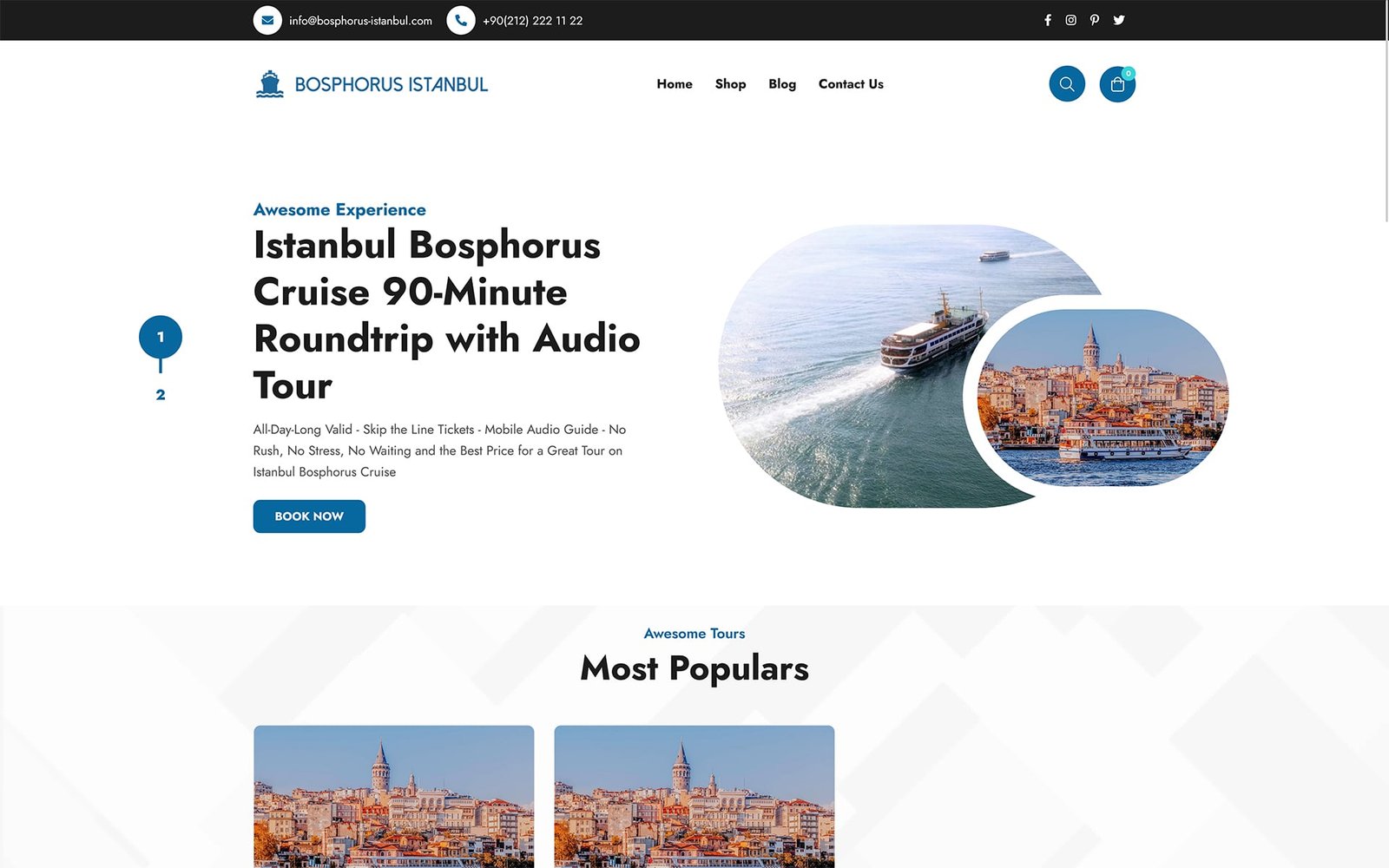Open the Contact Us page
The height and width of the screenshot is (868, 1389).
pyautogui.click(x=851, y=84)
